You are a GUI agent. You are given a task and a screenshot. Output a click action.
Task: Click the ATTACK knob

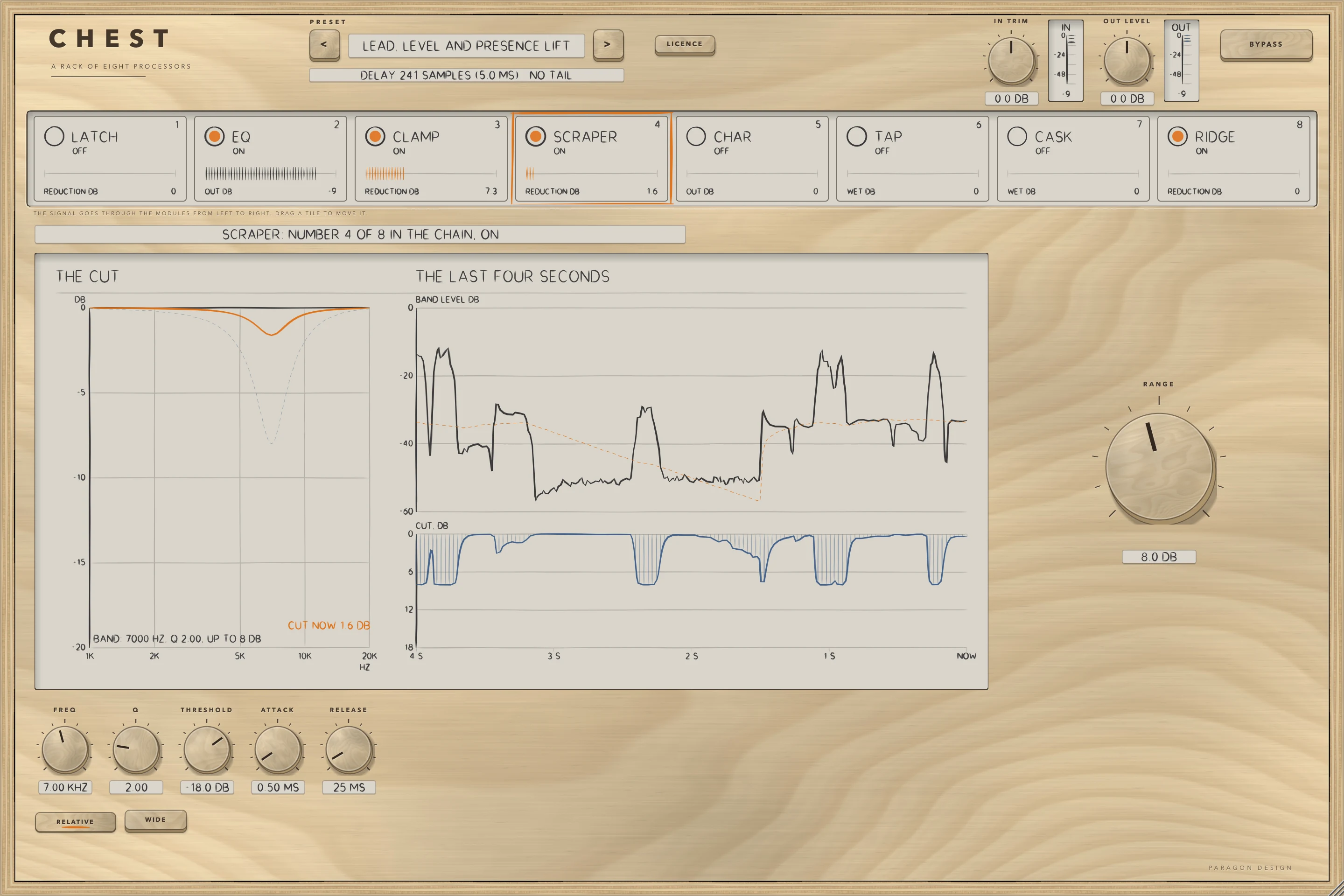coord(278,749)
